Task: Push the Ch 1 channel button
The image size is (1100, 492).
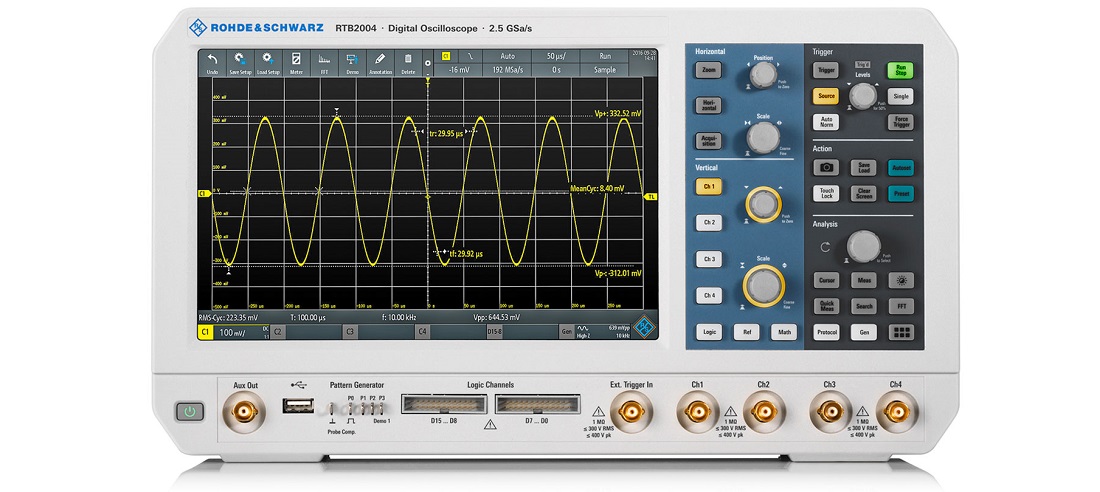Action: pos(709,187)
